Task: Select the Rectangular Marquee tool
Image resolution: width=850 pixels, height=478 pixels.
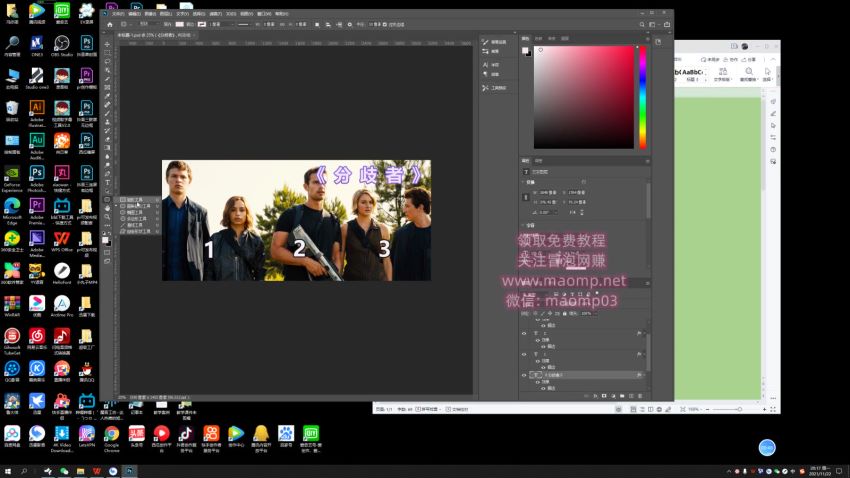Action: (x=107, y=53)
